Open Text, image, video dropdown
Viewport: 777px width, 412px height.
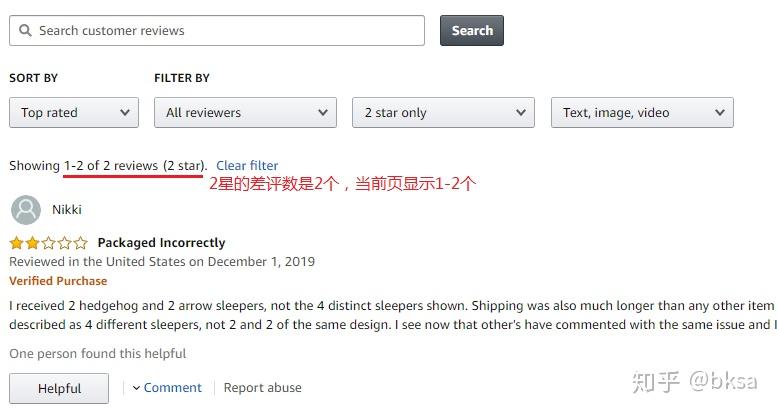tap(641, 113)
